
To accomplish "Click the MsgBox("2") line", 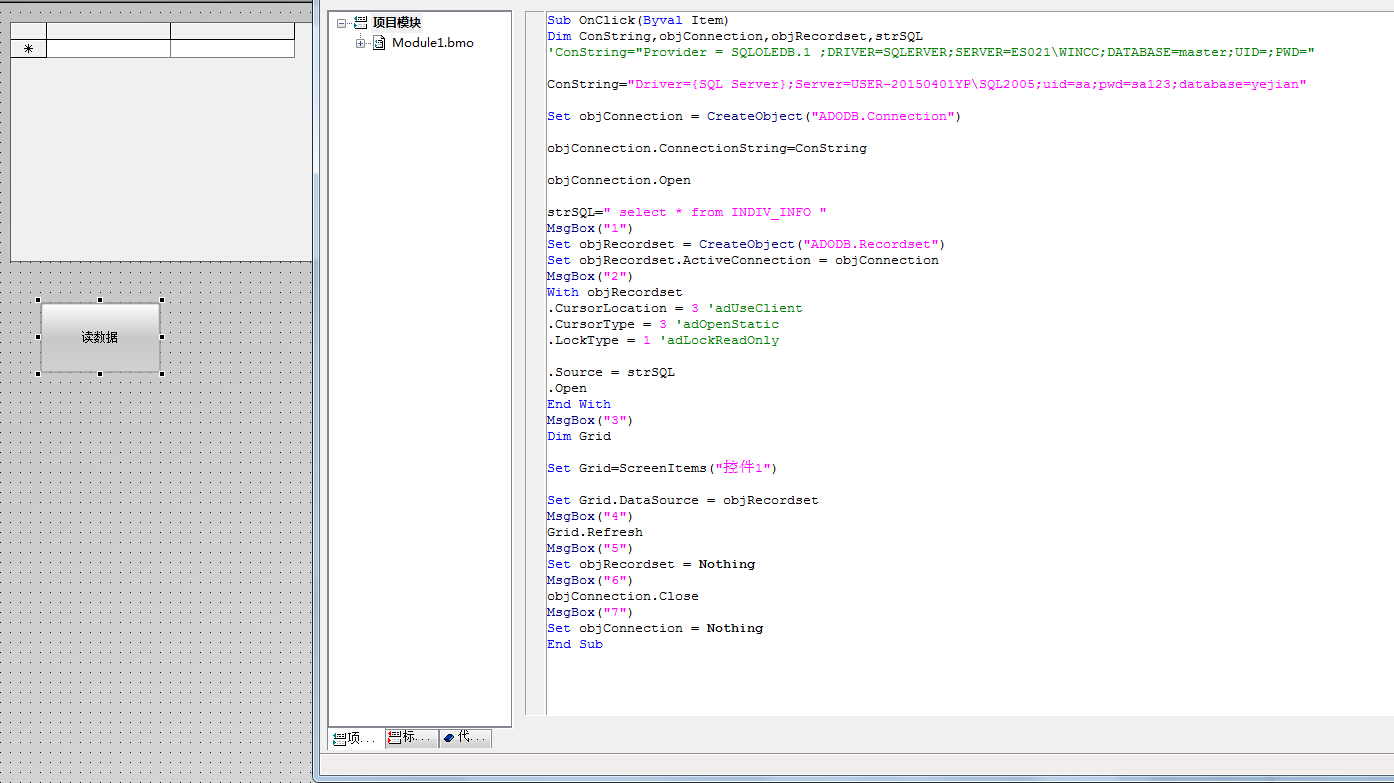I will point(590,276).
